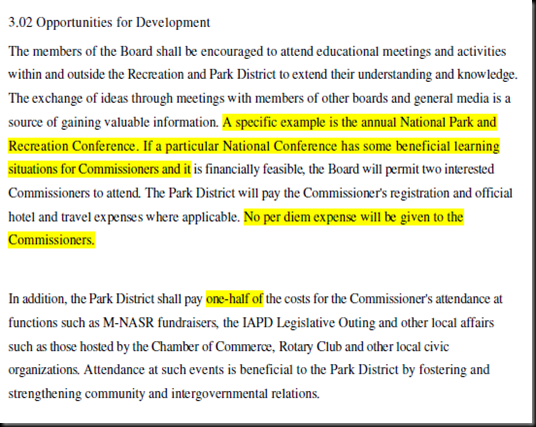Click 'In addition,' at second paragraph start

tap(37, 299)
